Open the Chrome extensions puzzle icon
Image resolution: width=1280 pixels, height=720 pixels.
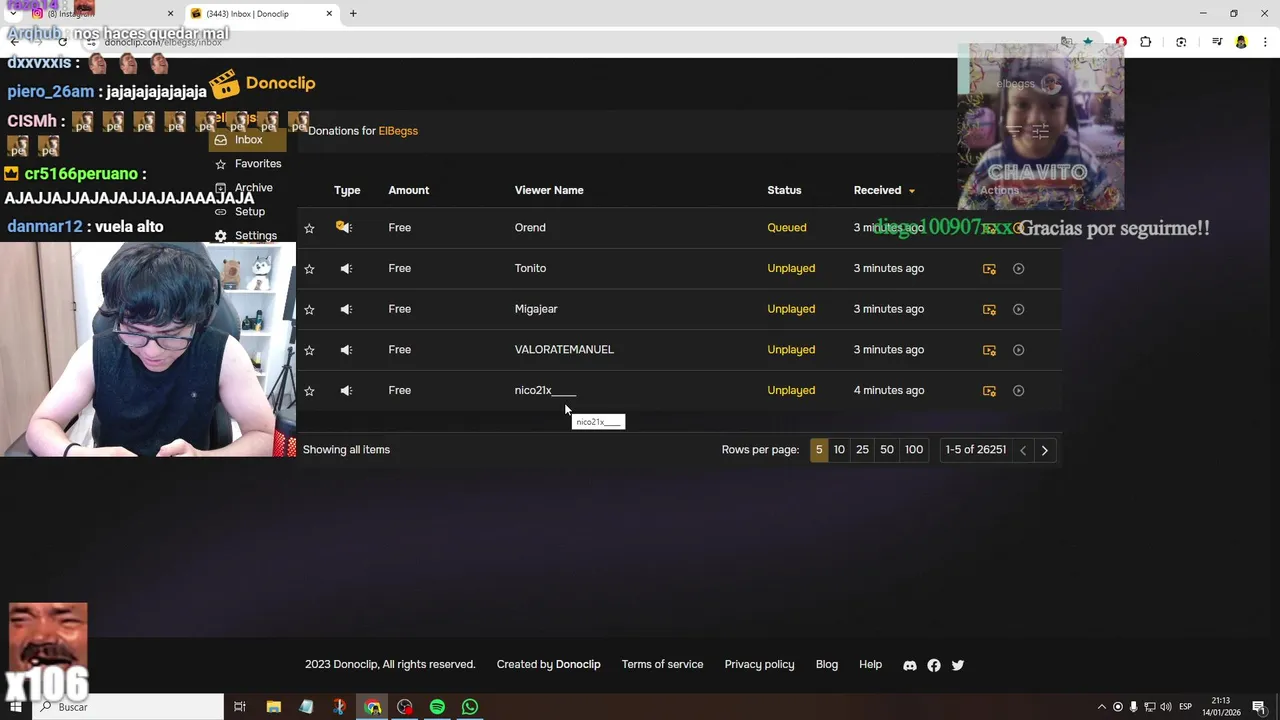pos(1146,42)
